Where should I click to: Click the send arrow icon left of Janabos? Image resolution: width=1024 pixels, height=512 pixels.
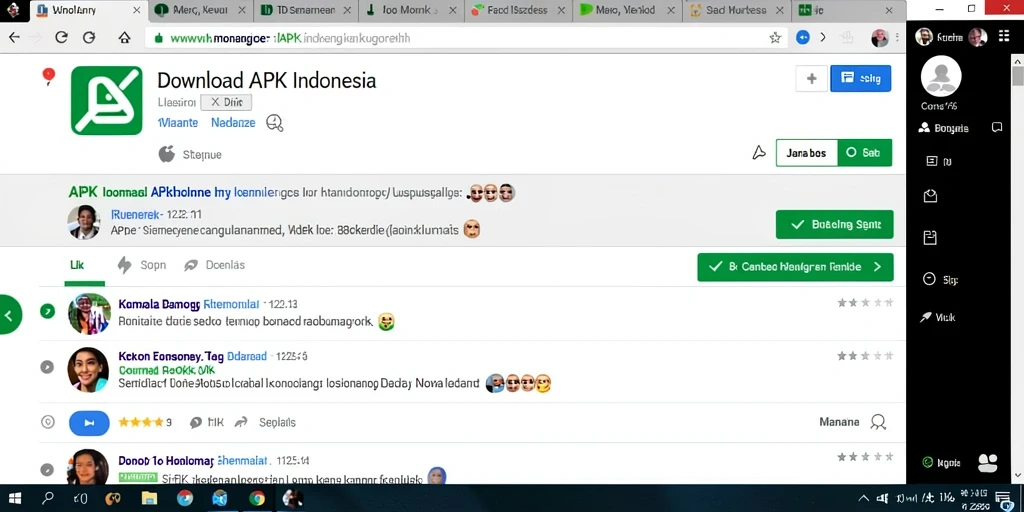(758, 153)
